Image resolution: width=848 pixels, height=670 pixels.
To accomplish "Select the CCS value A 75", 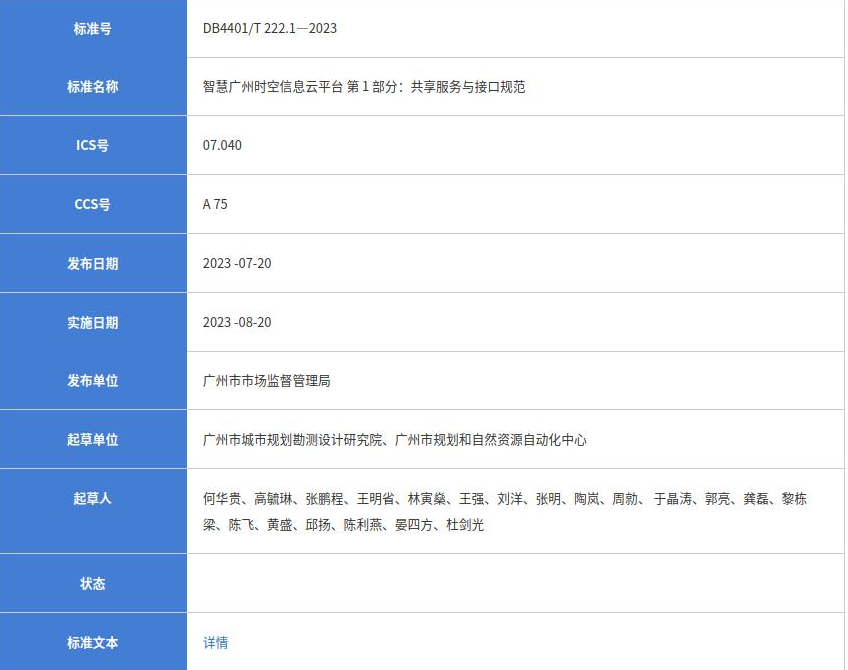I will click(x=215, y=204).
